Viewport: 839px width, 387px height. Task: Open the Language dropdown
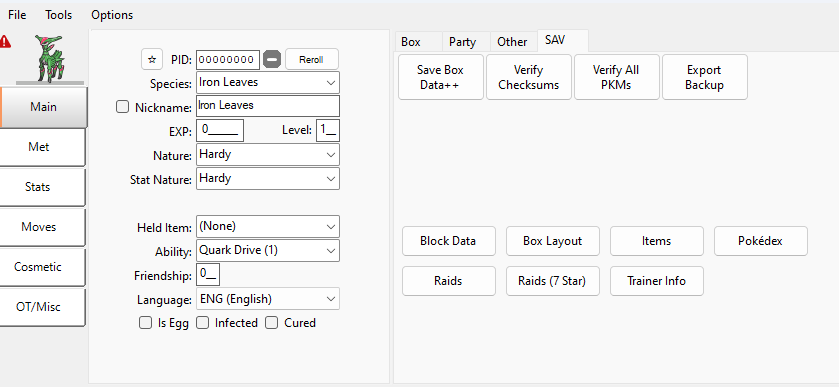(x=268, y=299)
